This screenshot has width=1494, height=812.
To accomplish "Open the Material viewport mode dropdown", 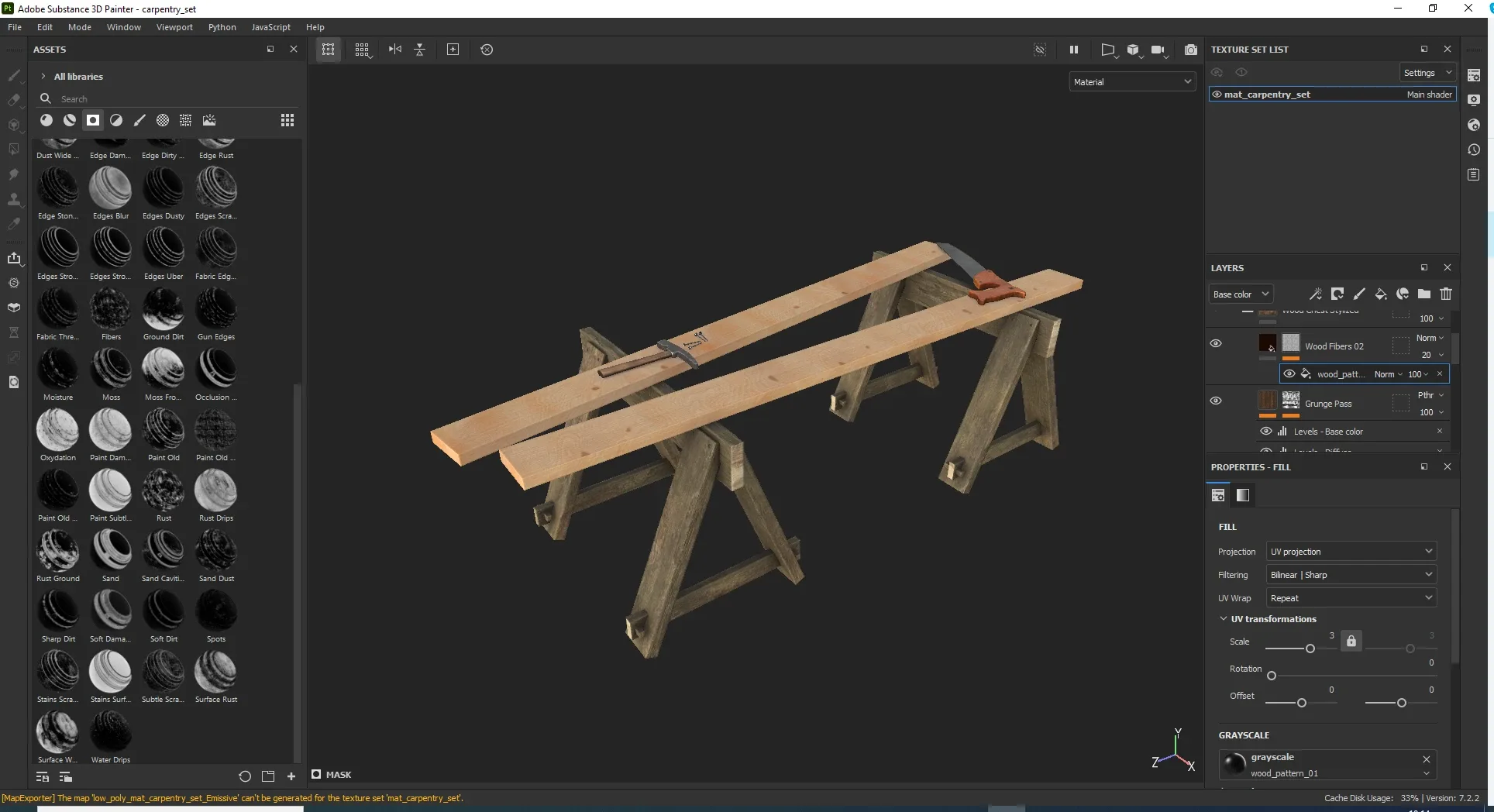I will click(x=1132, y=81).
